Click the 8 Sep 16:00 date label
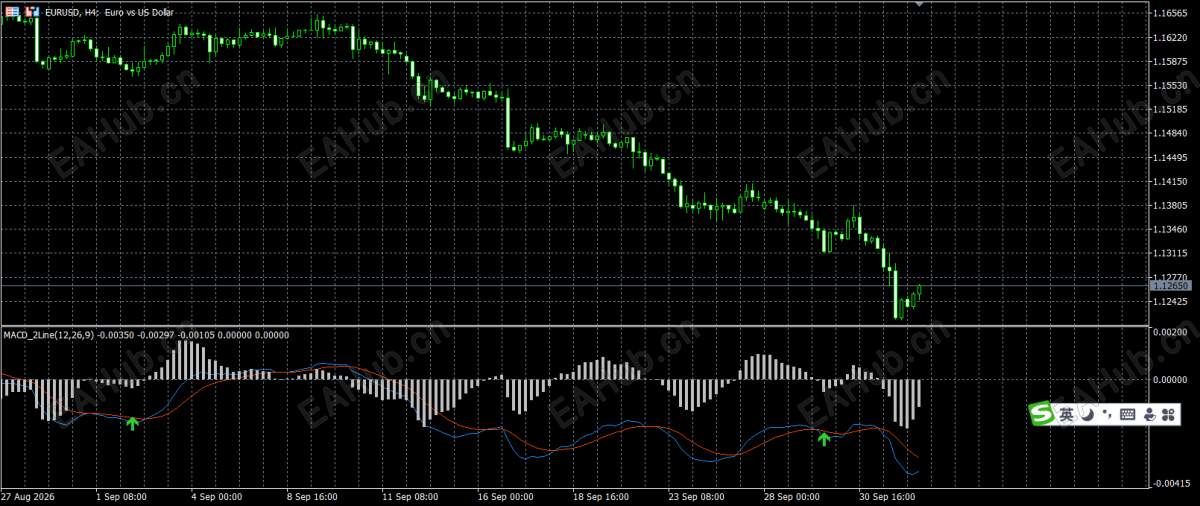Image resolution: width=1200 pixels, height=506 pixels. click(x=312, y=496)
